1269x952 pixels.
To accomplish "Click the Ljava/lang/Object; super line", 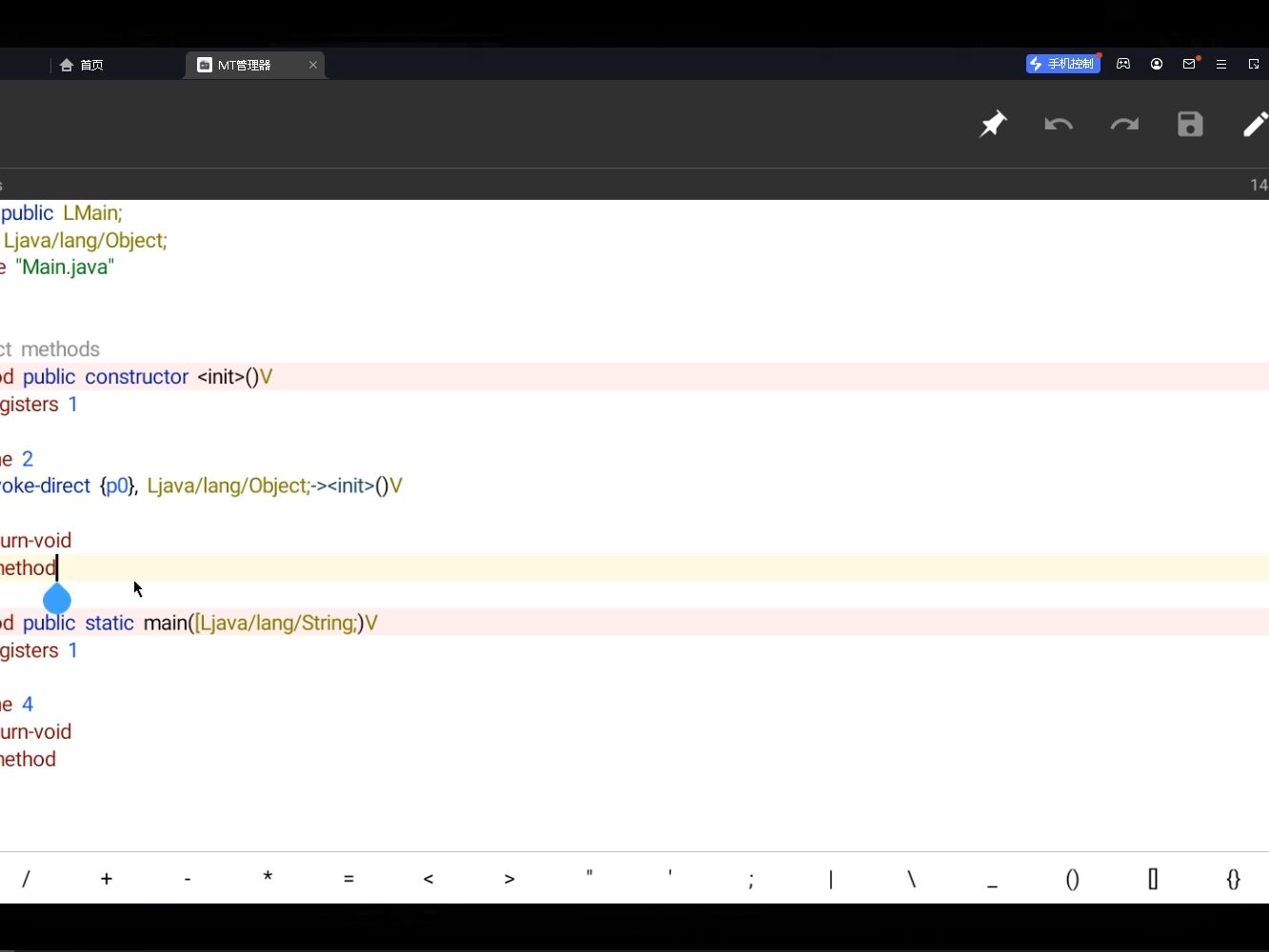I will (86, 241).
